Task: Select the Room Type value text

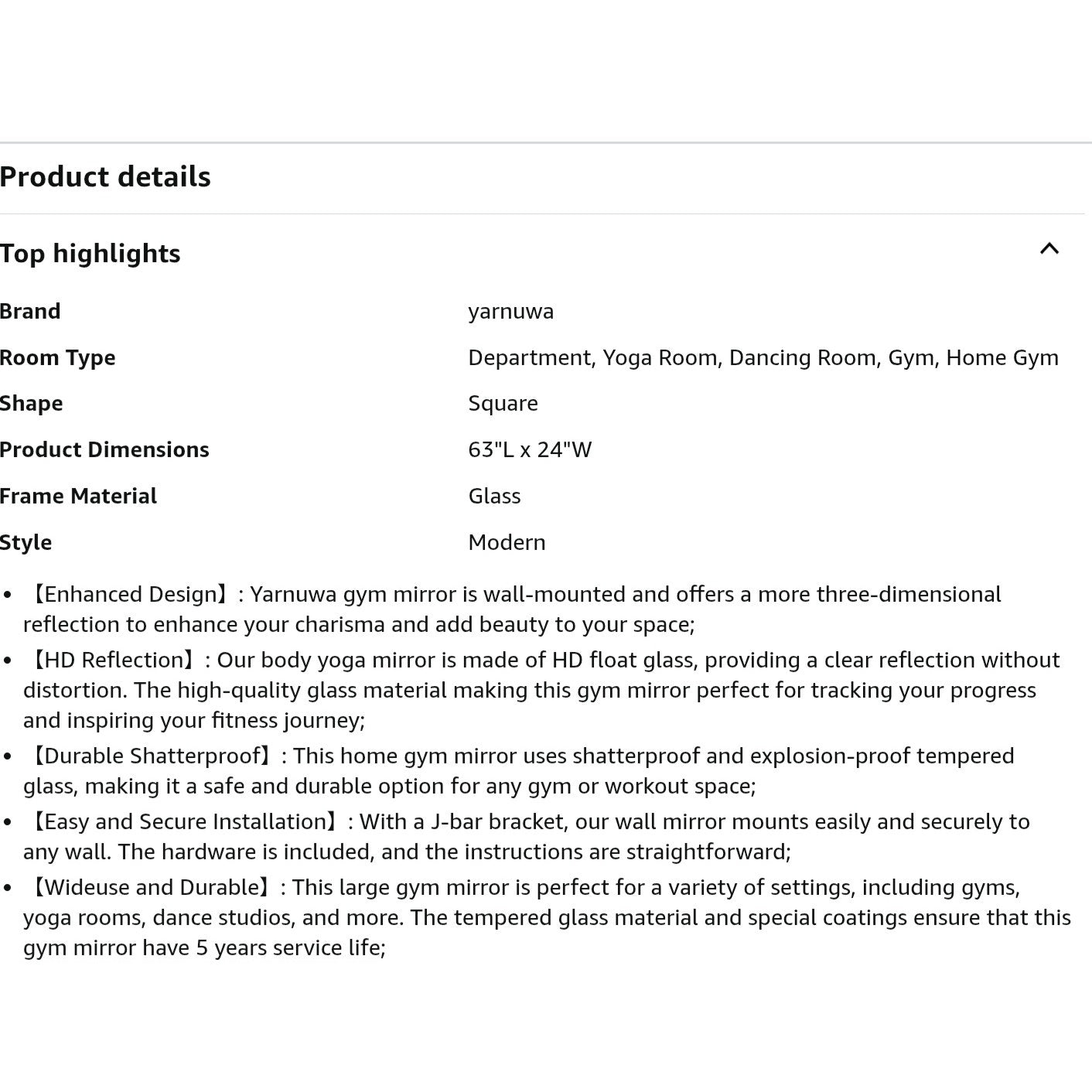Action: point(763,358)
